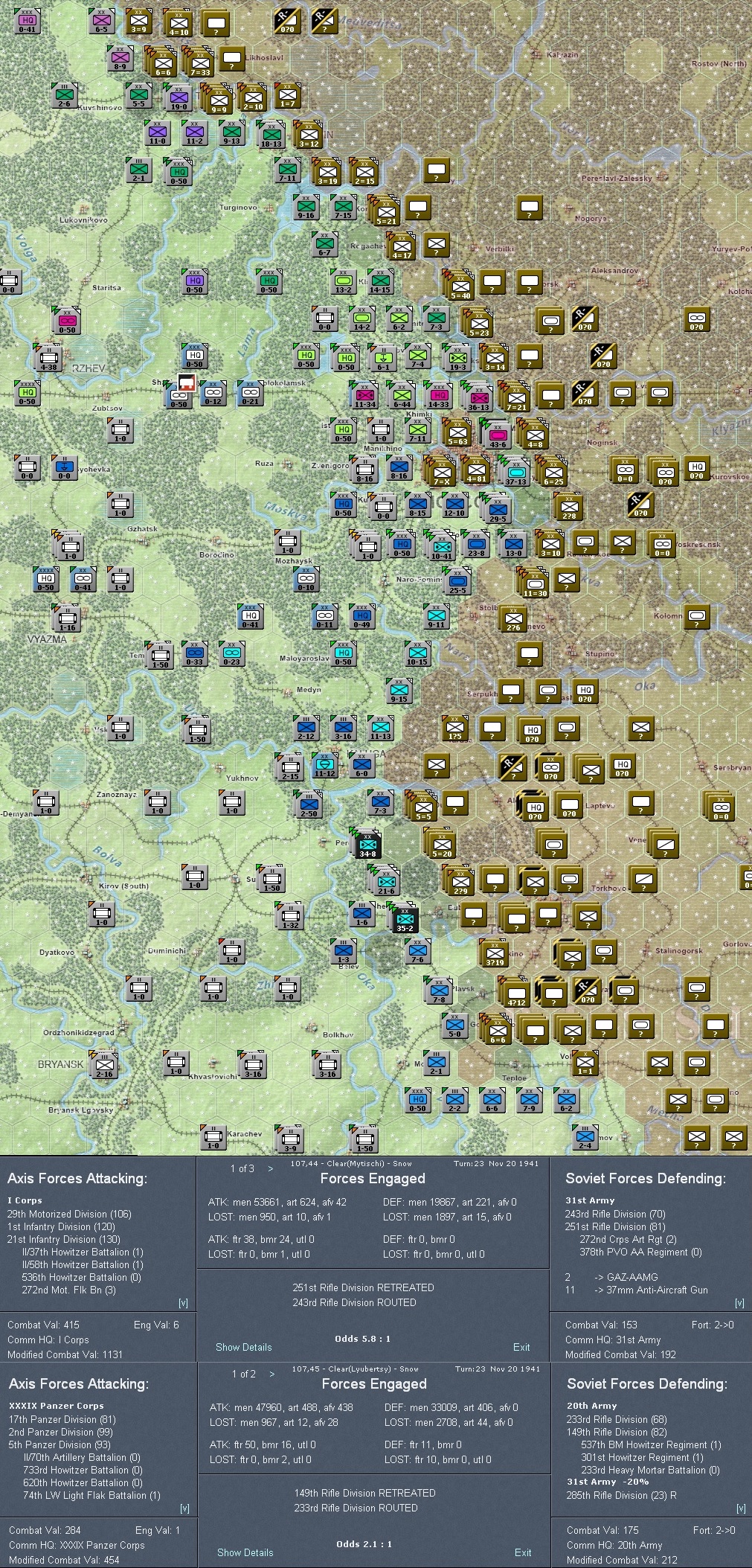Click the magenta 43-6 panzer counter
The height and width of the screenshot is (1568, 752).
[x=498, y=435]
